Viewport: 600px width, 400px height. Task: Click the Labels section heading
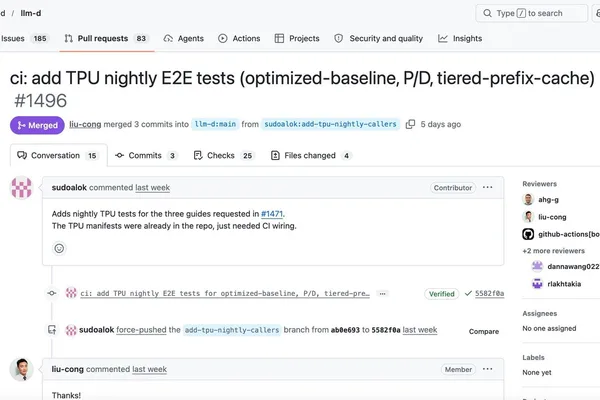533,358
